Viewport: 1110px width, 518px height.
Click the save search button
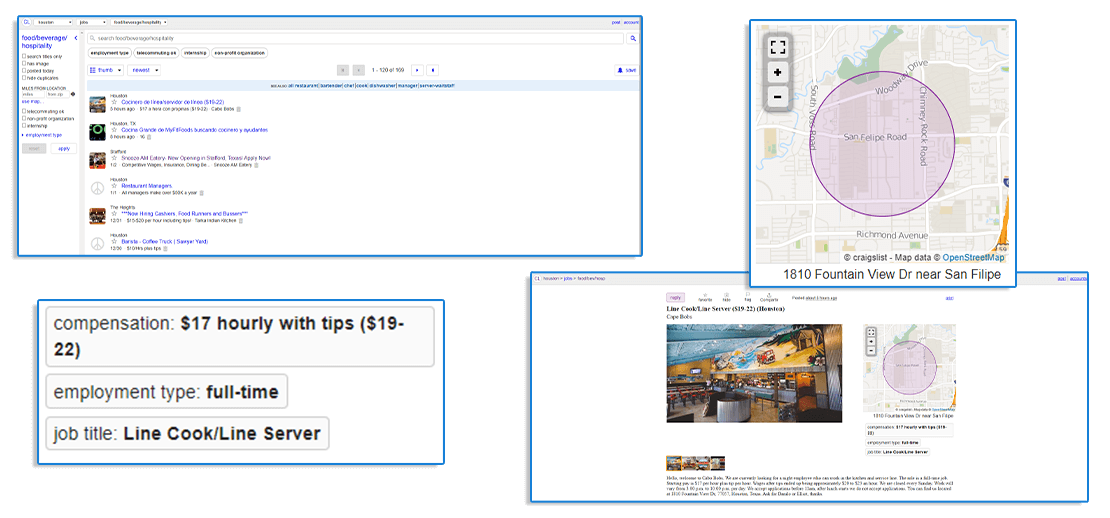626,70
